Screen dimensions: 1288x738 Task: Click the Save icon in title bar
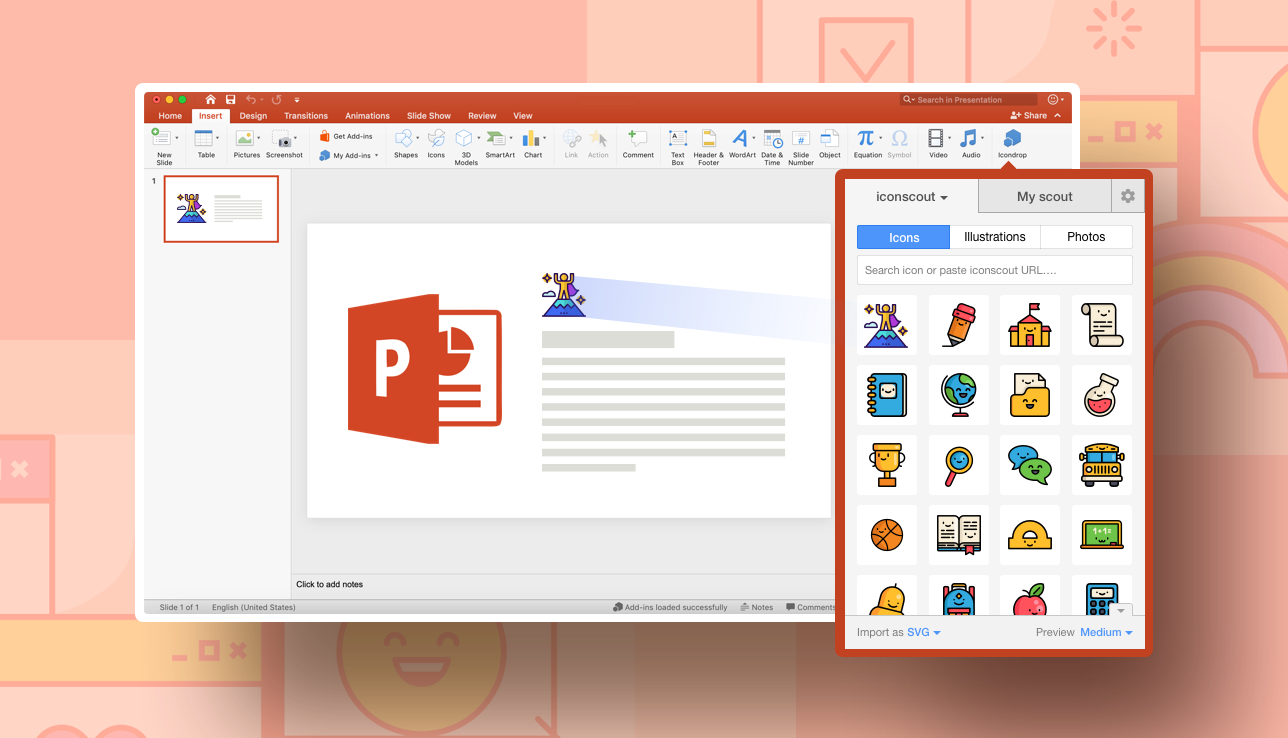point(230,99)
